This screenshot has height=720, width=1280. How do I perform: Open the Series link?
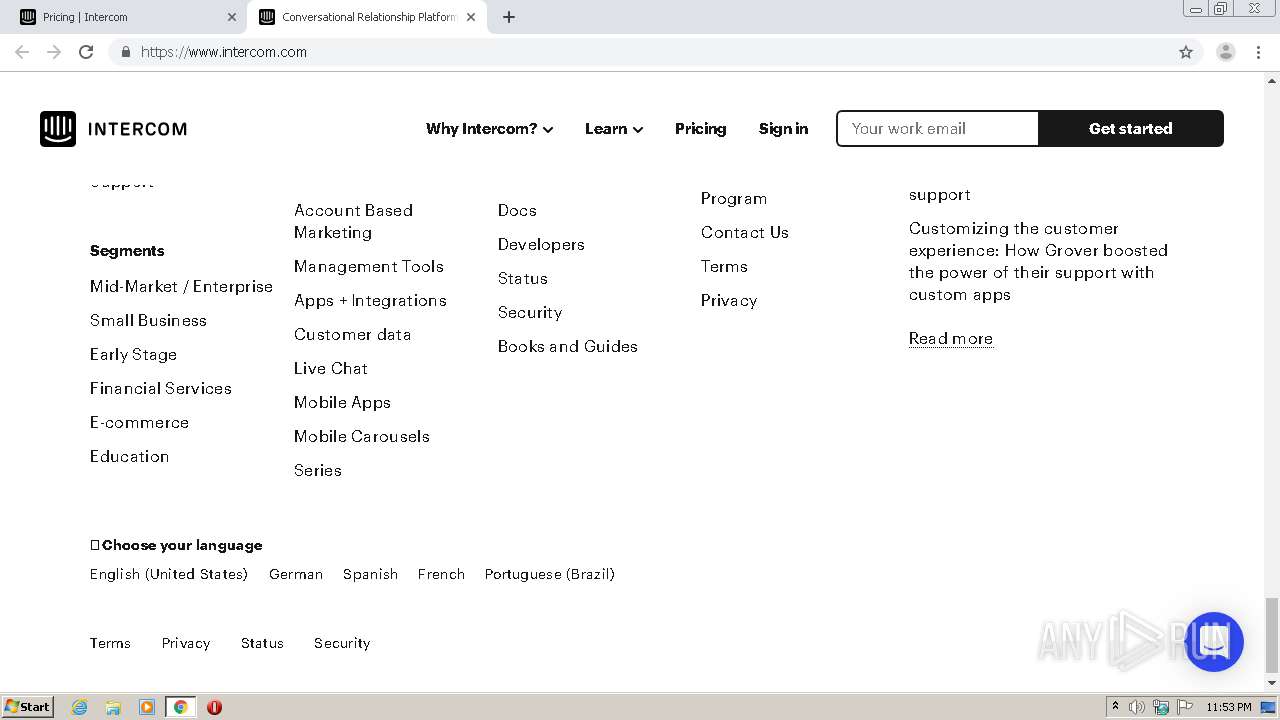tap(318, 470)
